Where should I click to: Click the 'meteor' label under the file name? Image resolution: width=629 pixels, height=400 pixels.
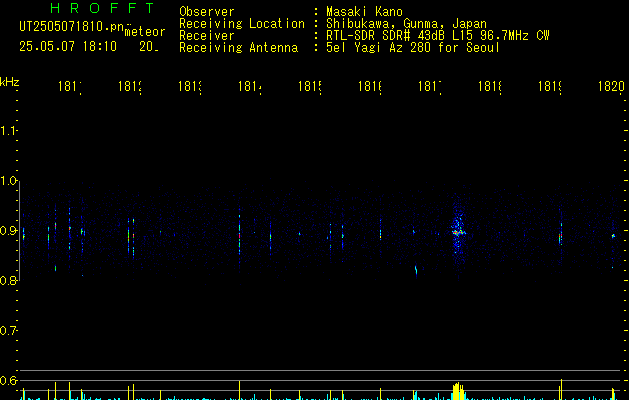(x=145, y=32)
